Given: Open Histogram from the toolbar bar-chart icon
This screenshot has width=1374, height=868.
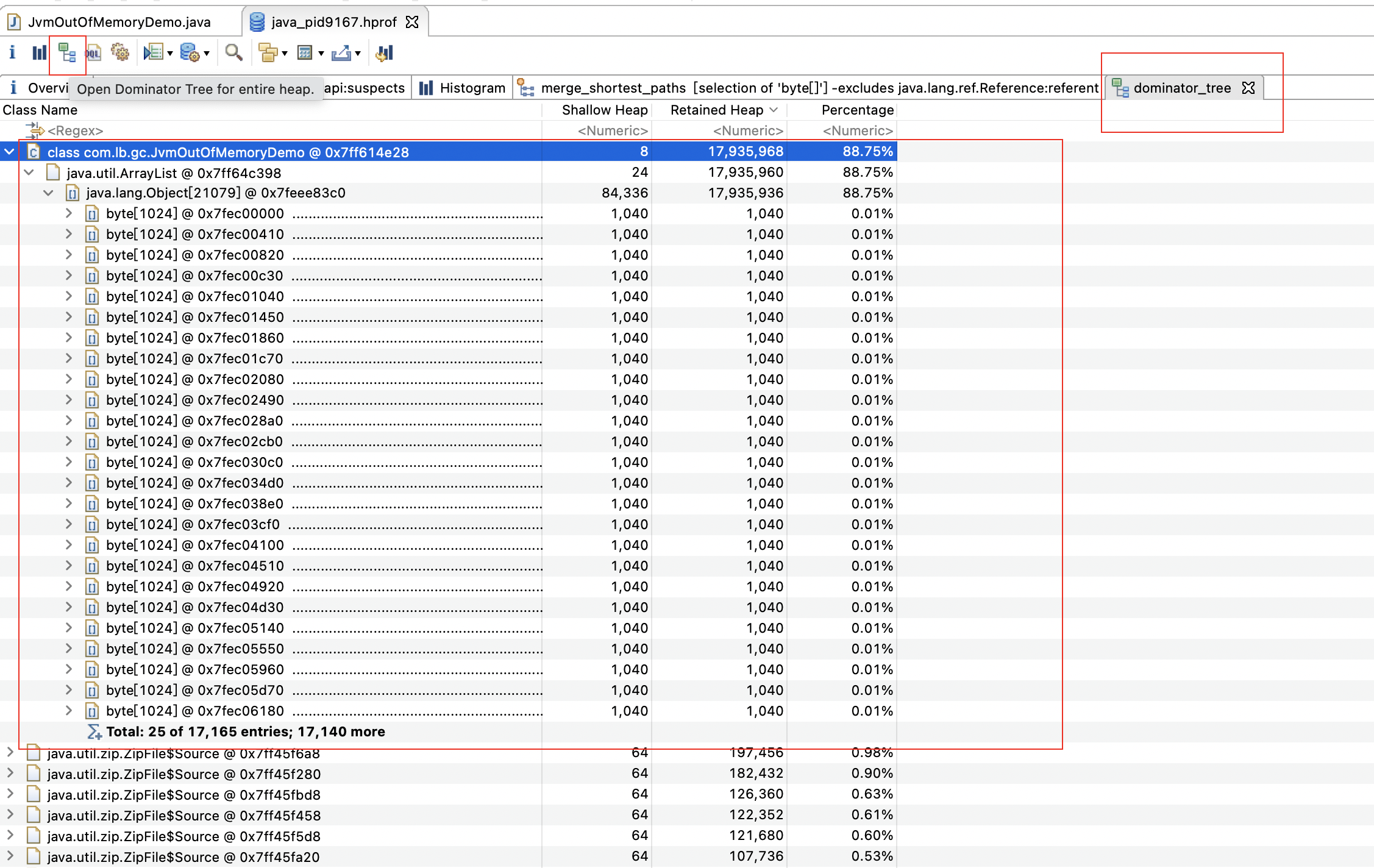Looking at the screenshot, I should click(39, 53).
